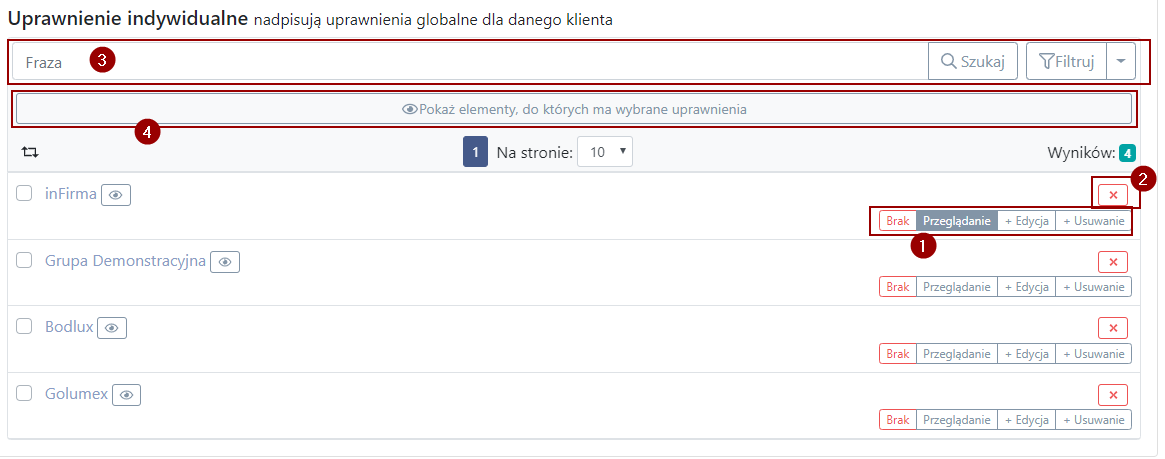This screenshot has width=1165, height=459.
Task: Click the eye icon next to Golumex
Action: click(126, 395)
